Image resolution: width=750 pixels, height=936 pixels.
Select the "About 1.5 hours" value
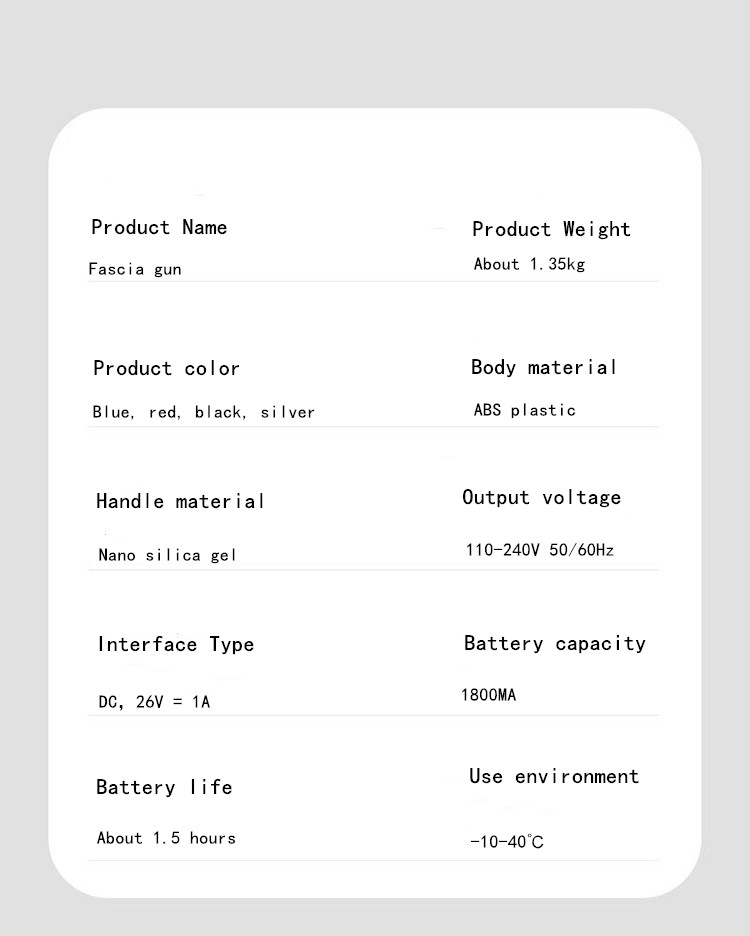point(166,838)
